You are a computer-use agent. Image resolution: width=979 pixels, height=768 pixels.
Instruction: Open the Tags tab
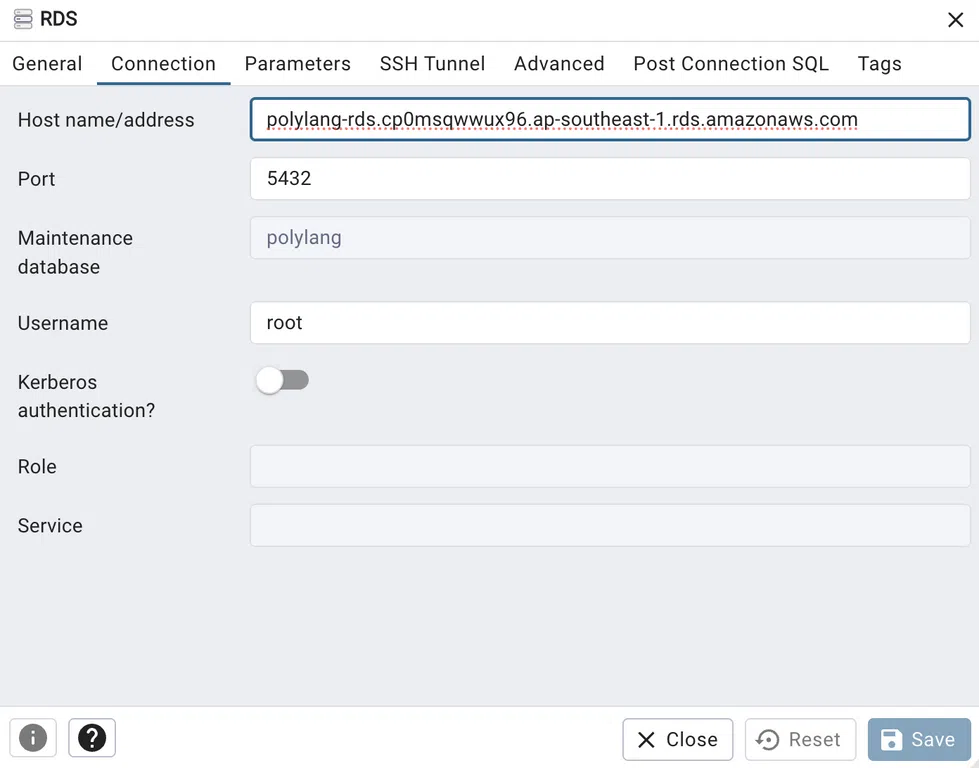pyautogui.click(x=879, y=64)
